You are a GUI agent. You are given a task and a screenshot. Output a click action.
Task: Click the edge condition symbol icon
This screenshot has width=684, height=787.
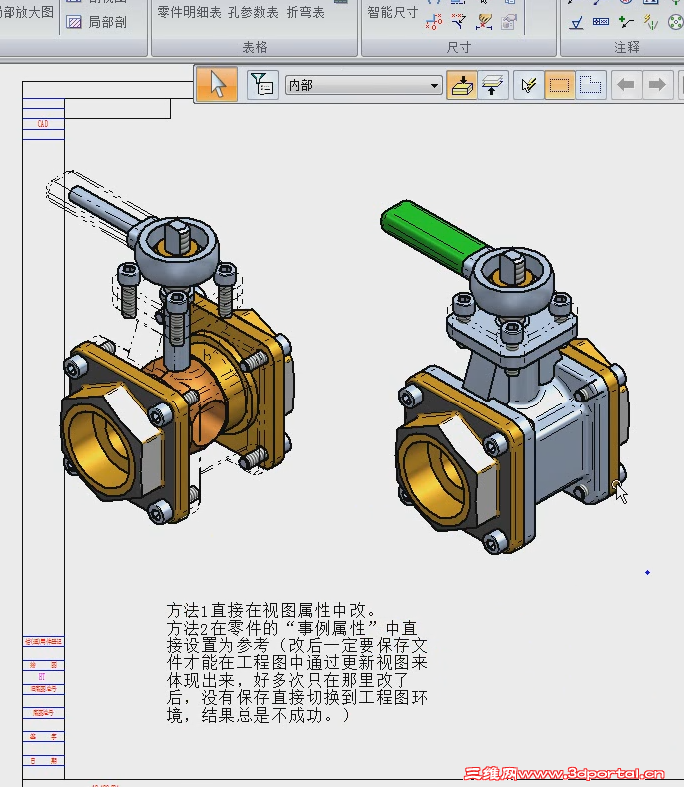click(651, 22)
